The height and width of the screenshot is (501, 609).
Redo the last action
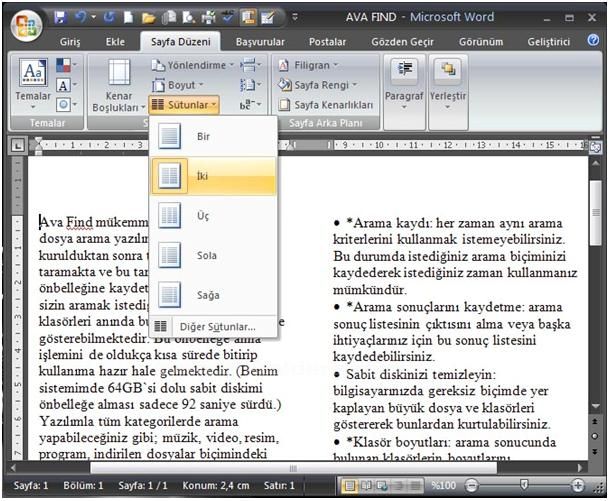tap(110, 17)
